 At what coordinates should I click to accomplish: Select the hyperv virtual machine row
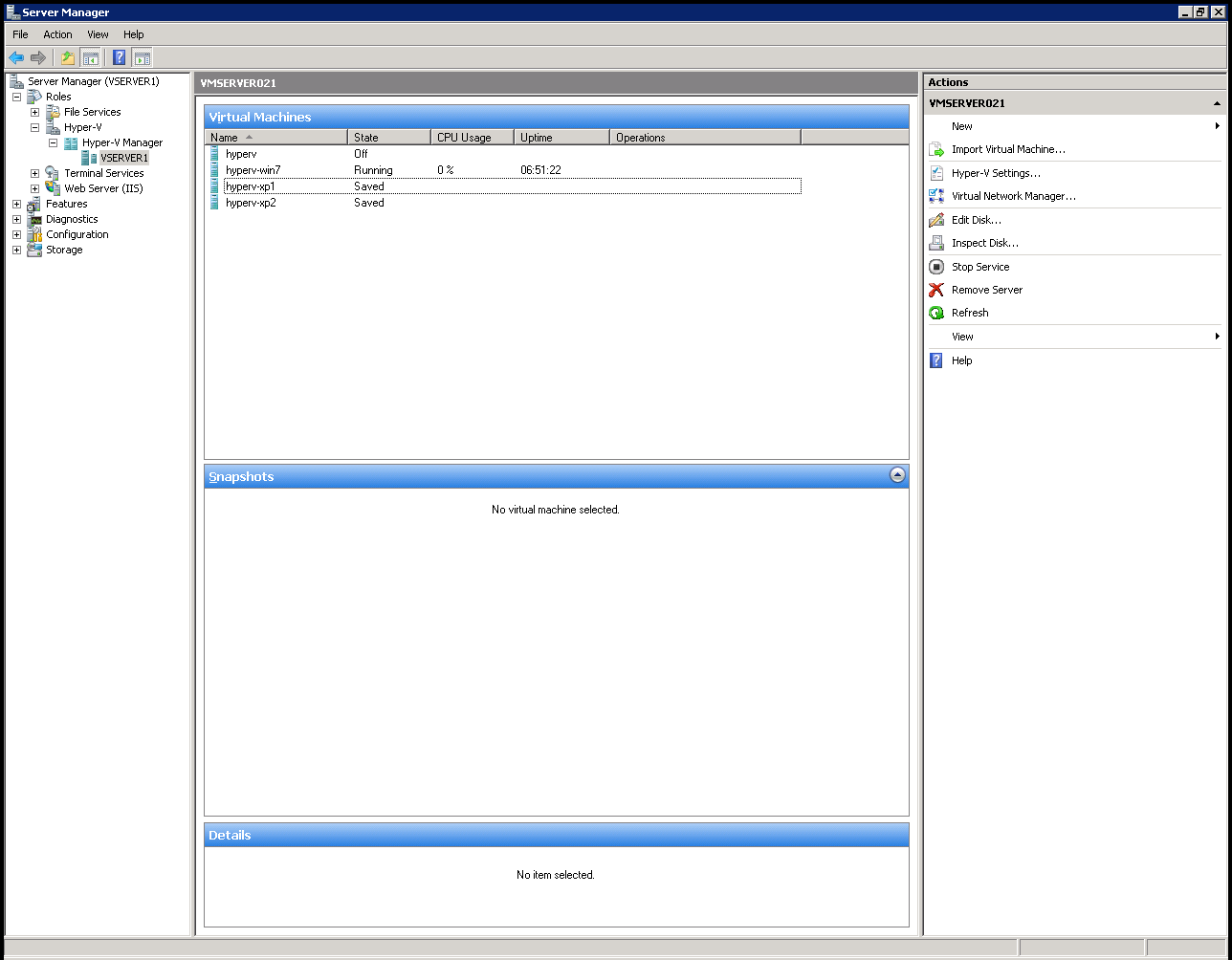pos(504,154)
